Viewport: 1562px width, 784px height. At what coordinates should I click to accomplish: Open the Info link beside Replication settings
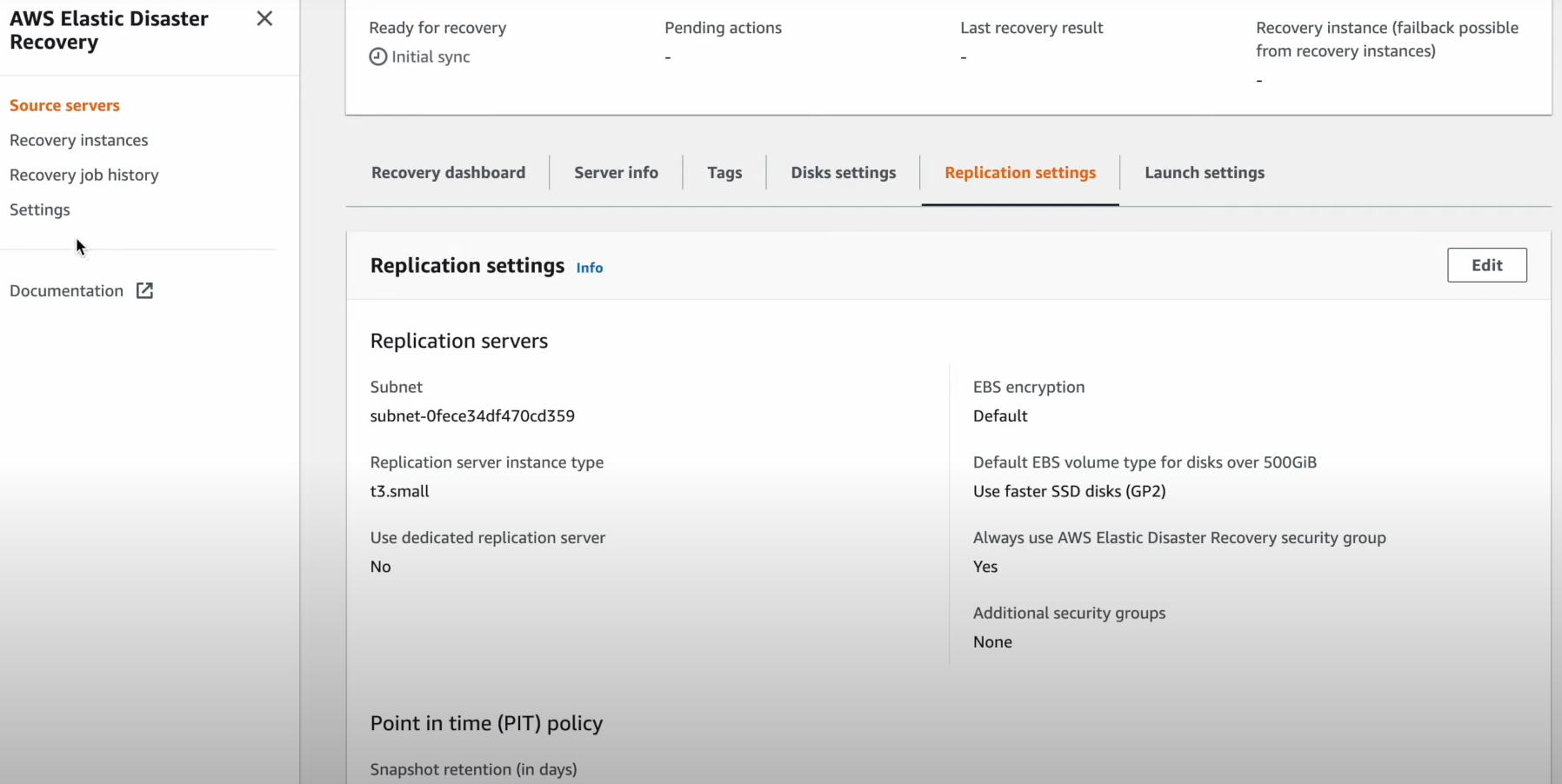pyautogui.click(x=590, y=268)
